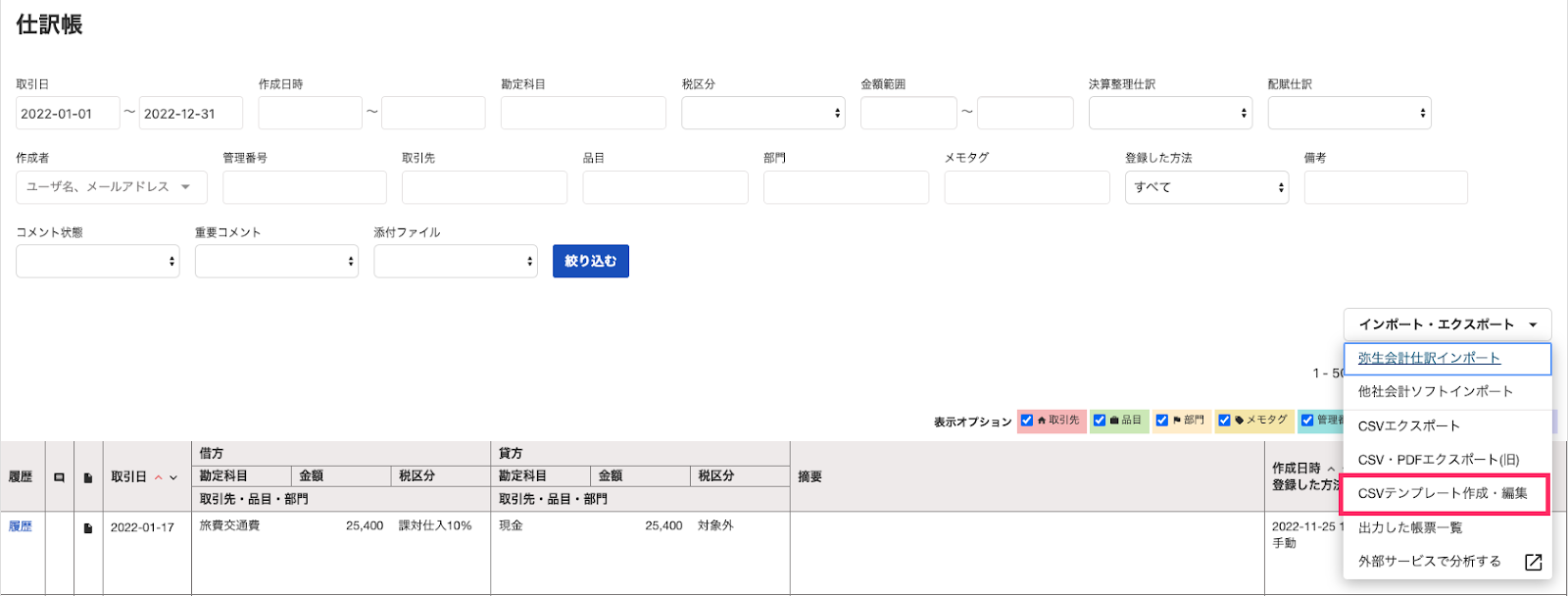Open the 作成者 user selector dropdown
The height and width of the screenshot is (596, 1568).
[112, 187]
